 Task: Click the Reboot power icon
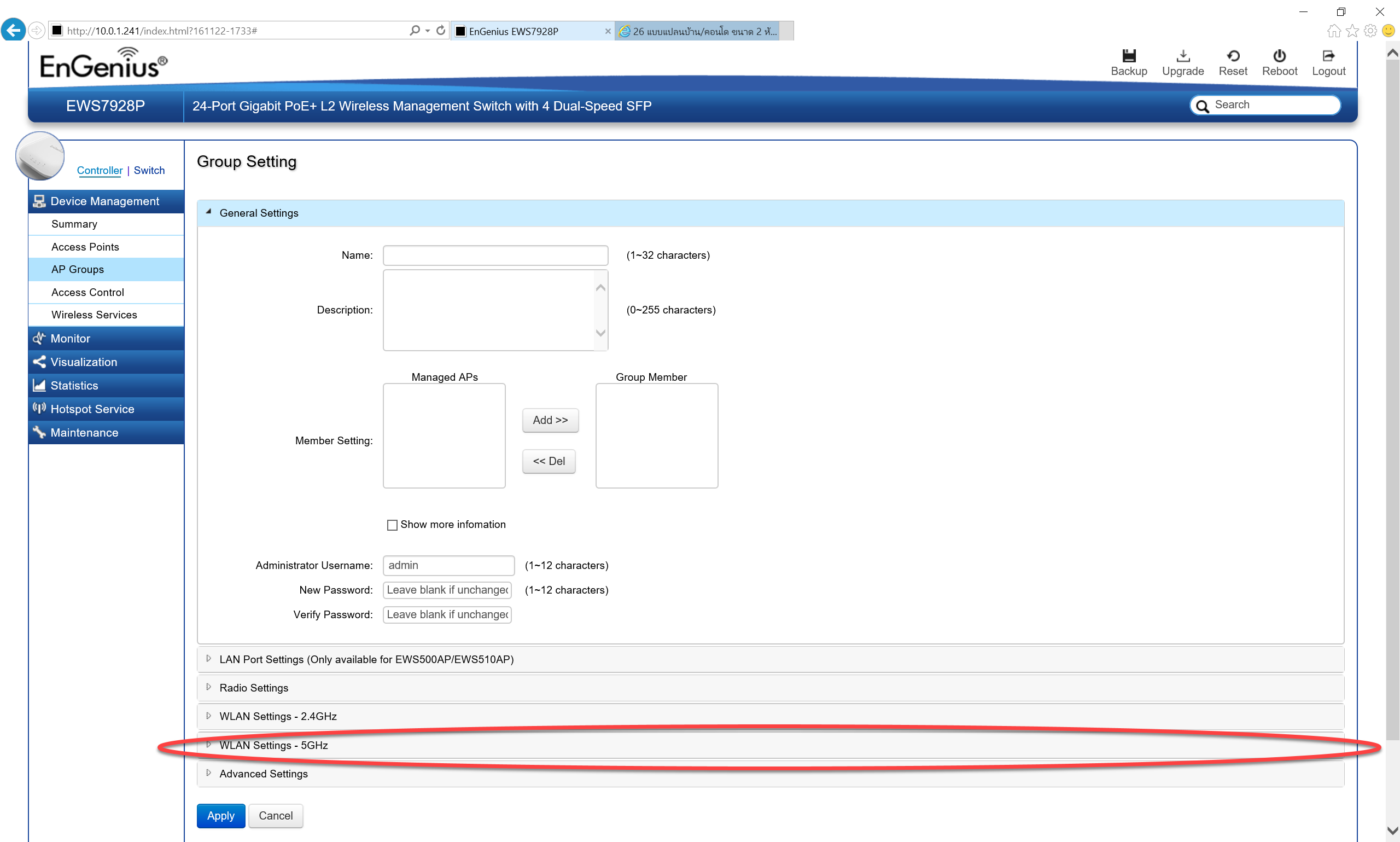pyautogui.click(x=1279, y=56)
